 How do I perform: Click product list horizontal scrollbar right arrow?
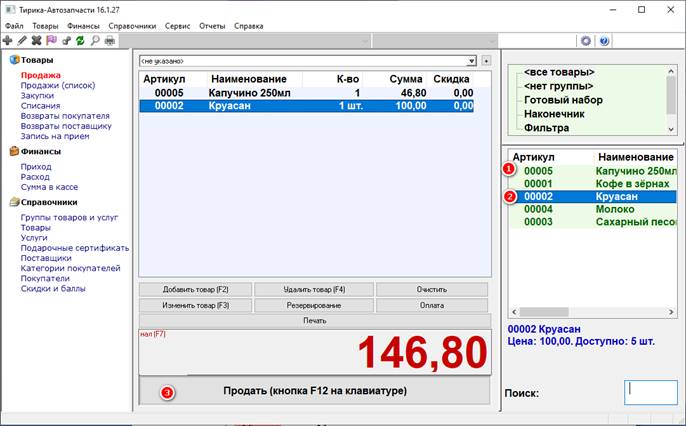[671, 312]
